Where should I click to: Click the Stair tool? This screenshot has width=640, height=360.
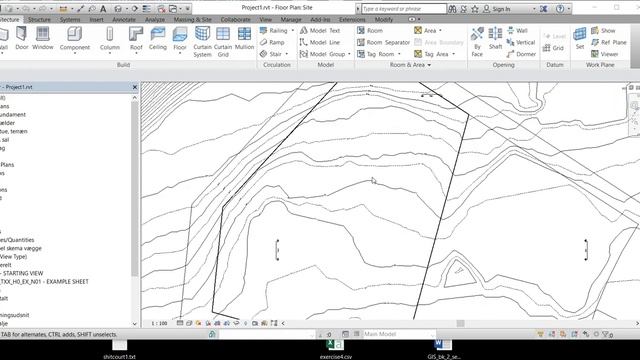point(271,54)
